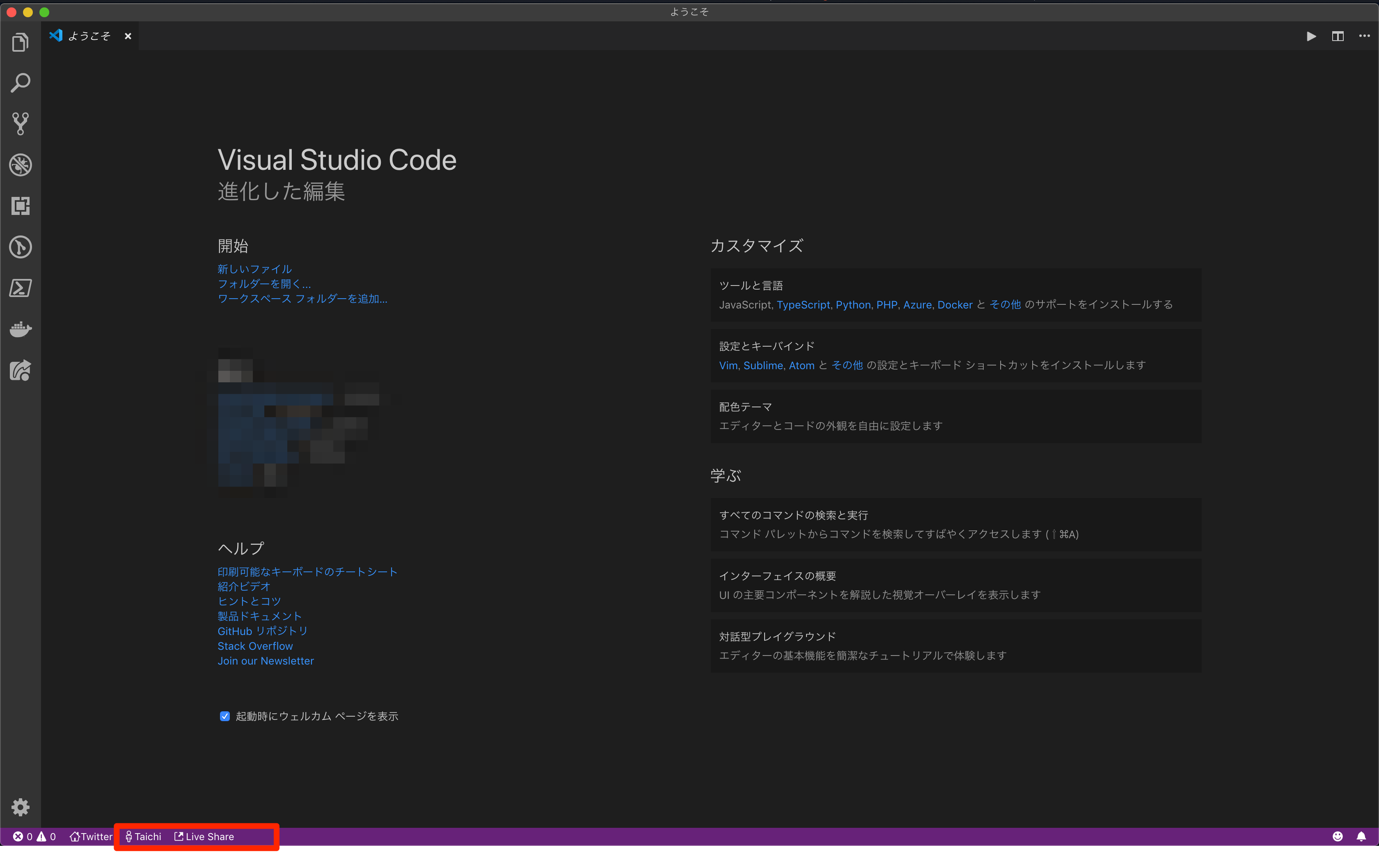
Task: Click the Taichi user status item
Action: [143, 836]
